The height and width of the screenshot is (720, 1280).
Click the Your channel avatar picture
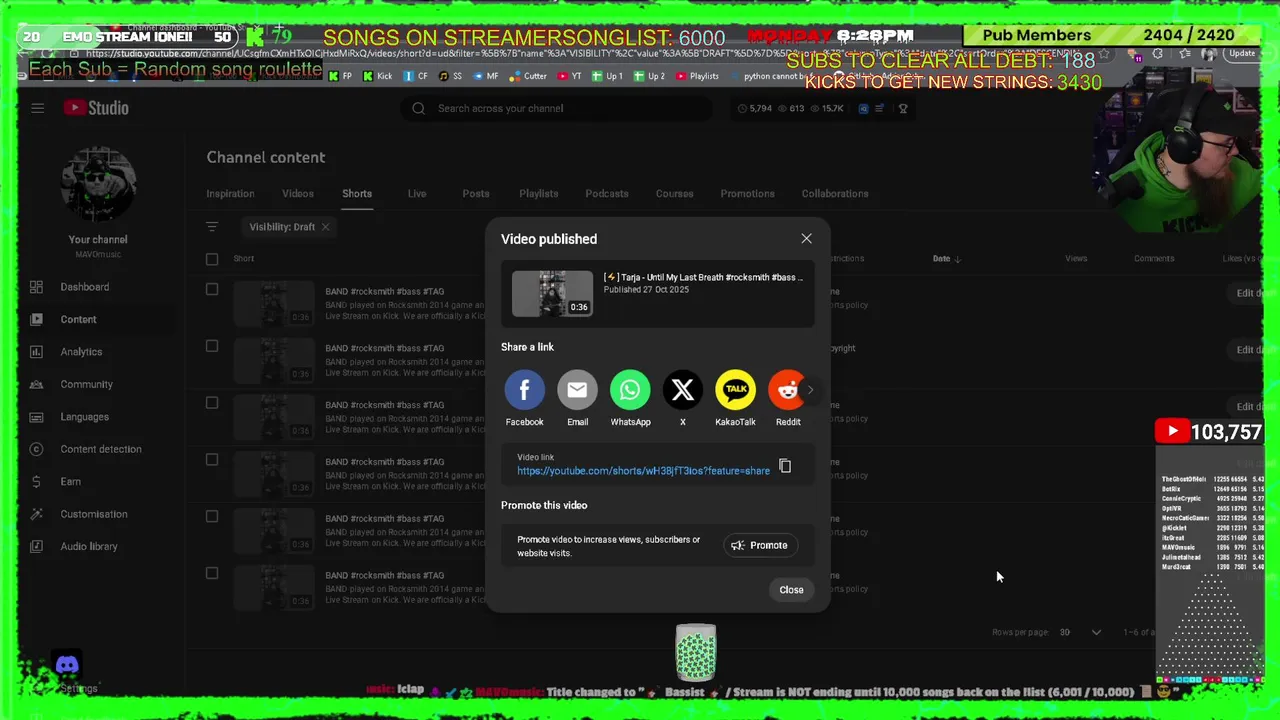point(98,186)
